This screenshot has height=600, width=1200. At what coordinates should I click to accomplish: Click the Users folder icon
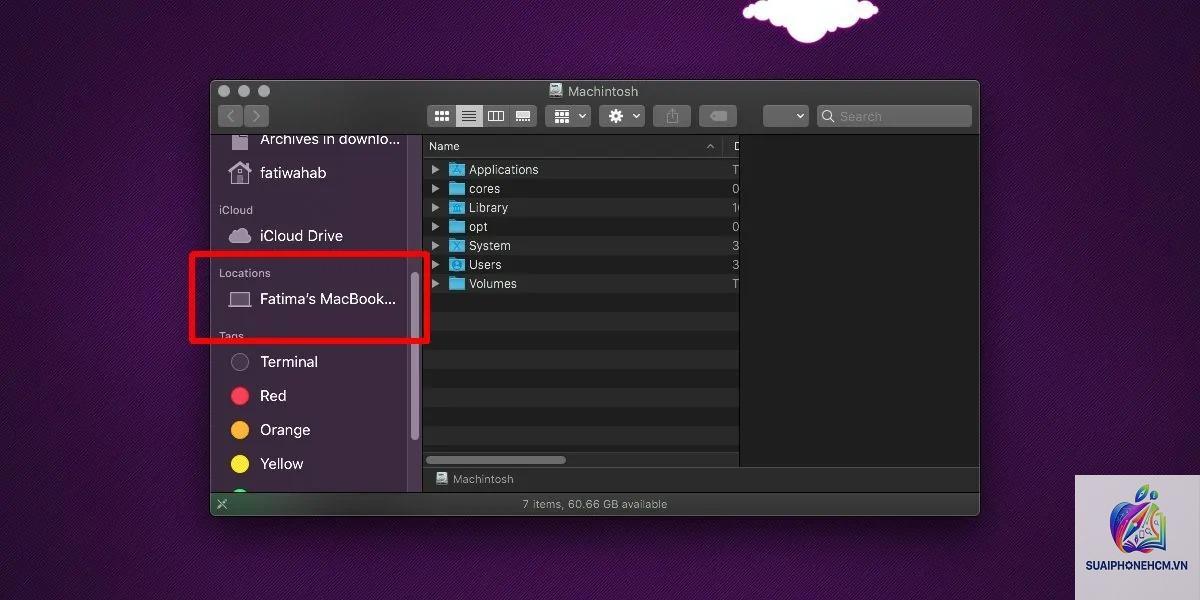(x=457, y=265)
